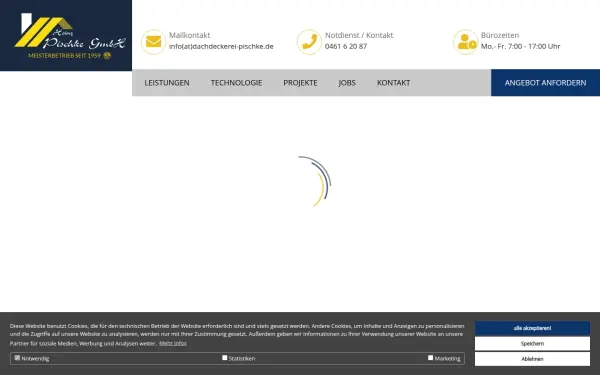This screenshot has height=375, width=600.
Task: Click the office hours person-clock icon
Action: [466, 42]
